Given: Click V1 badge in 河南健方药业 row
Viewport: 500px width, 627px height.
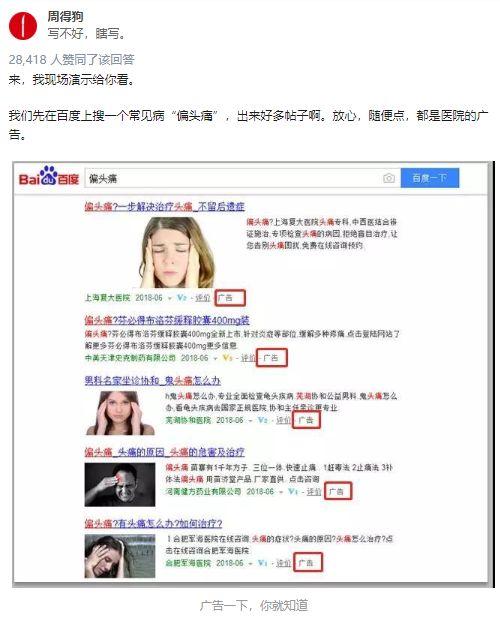Looking at the screenshot, I should pos(293,491).
